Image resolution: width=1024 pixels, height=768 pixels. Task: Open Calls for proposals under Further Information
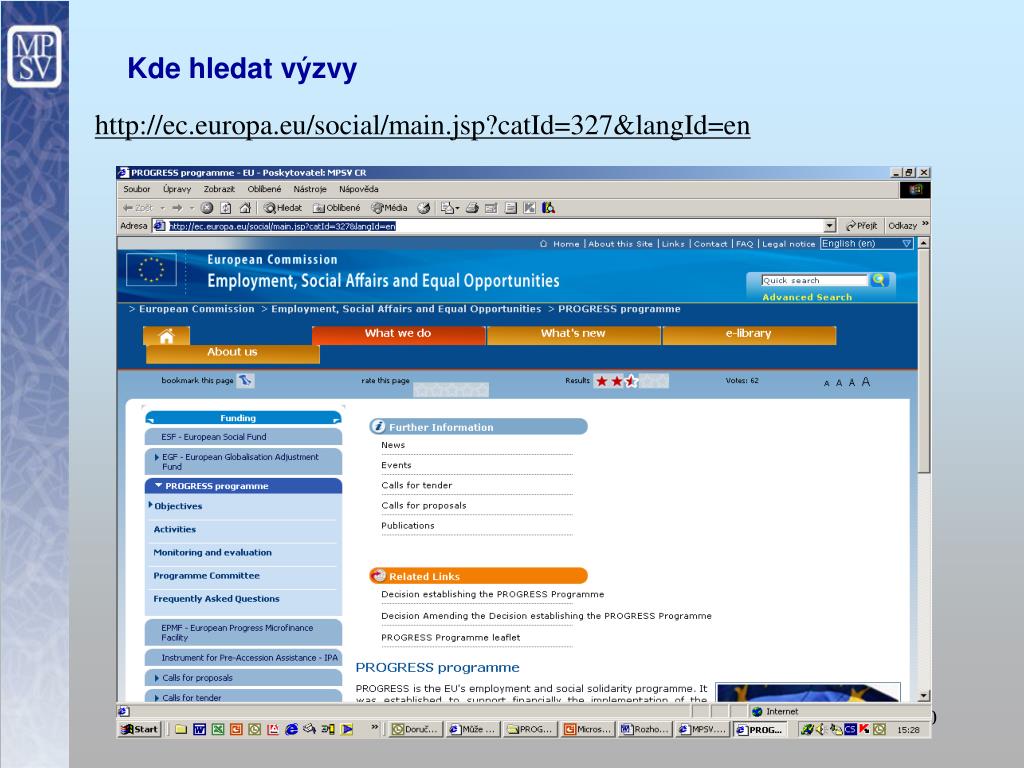tap(424, 505)
